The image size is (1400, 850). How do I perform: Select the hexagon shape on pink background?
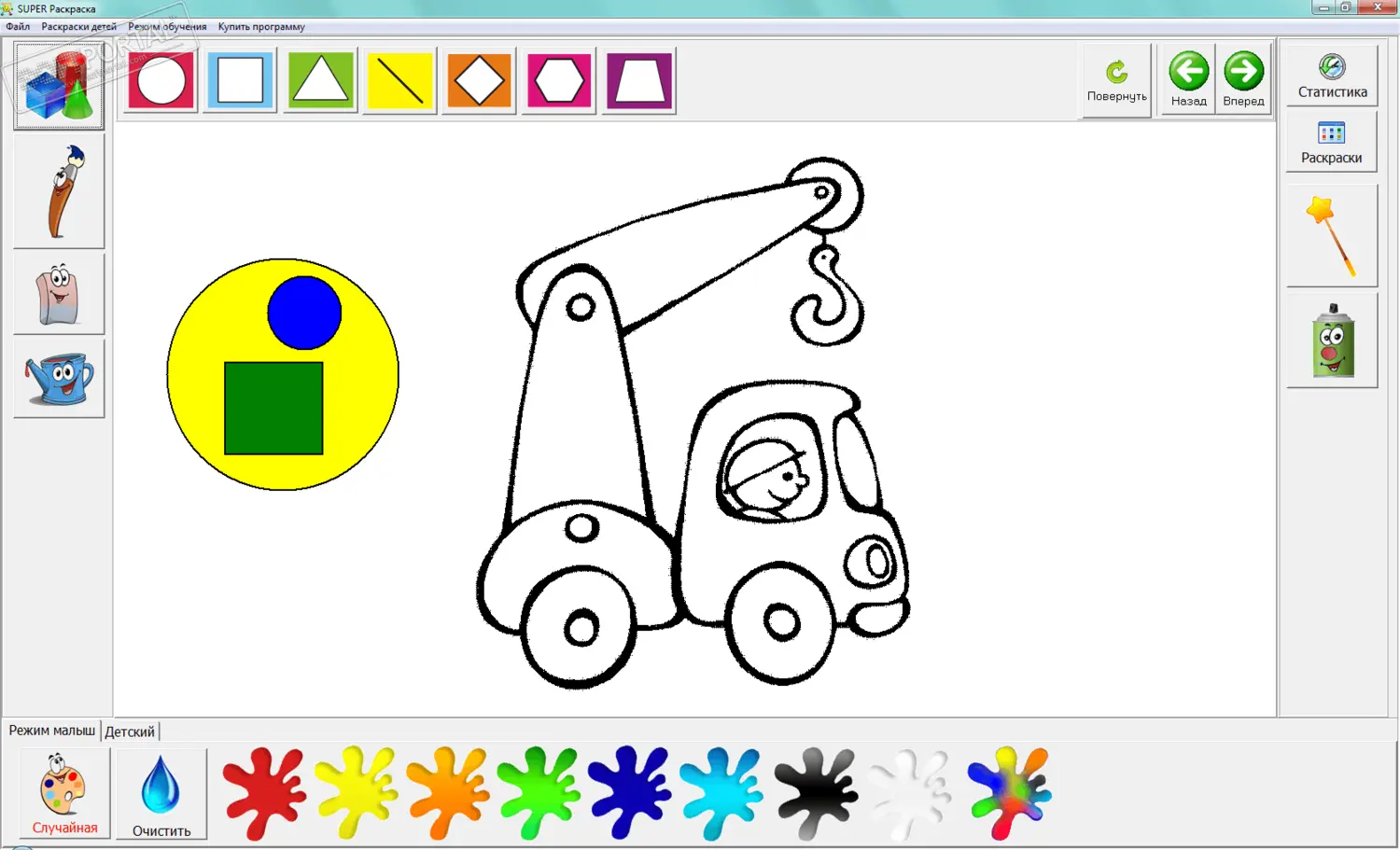[x=559, y=81]
